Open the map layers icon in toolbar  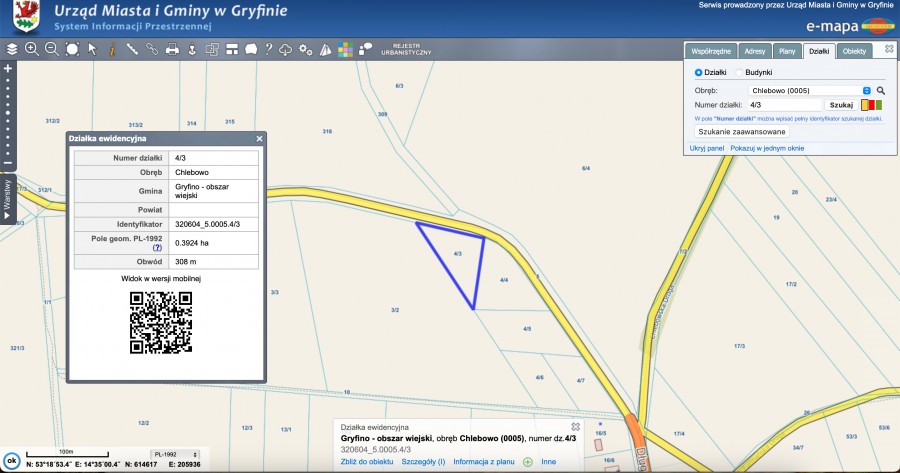coord(12,48)
